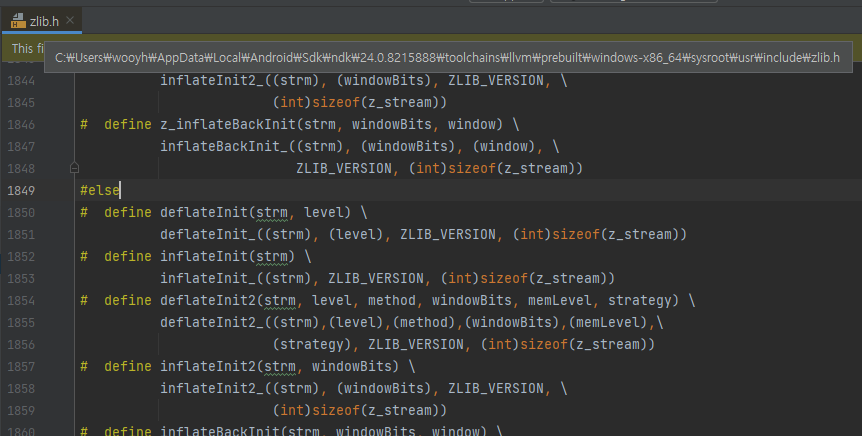Click deflateInit_ call on line 1851
862x436 pixels.
[x=208, y=234]
